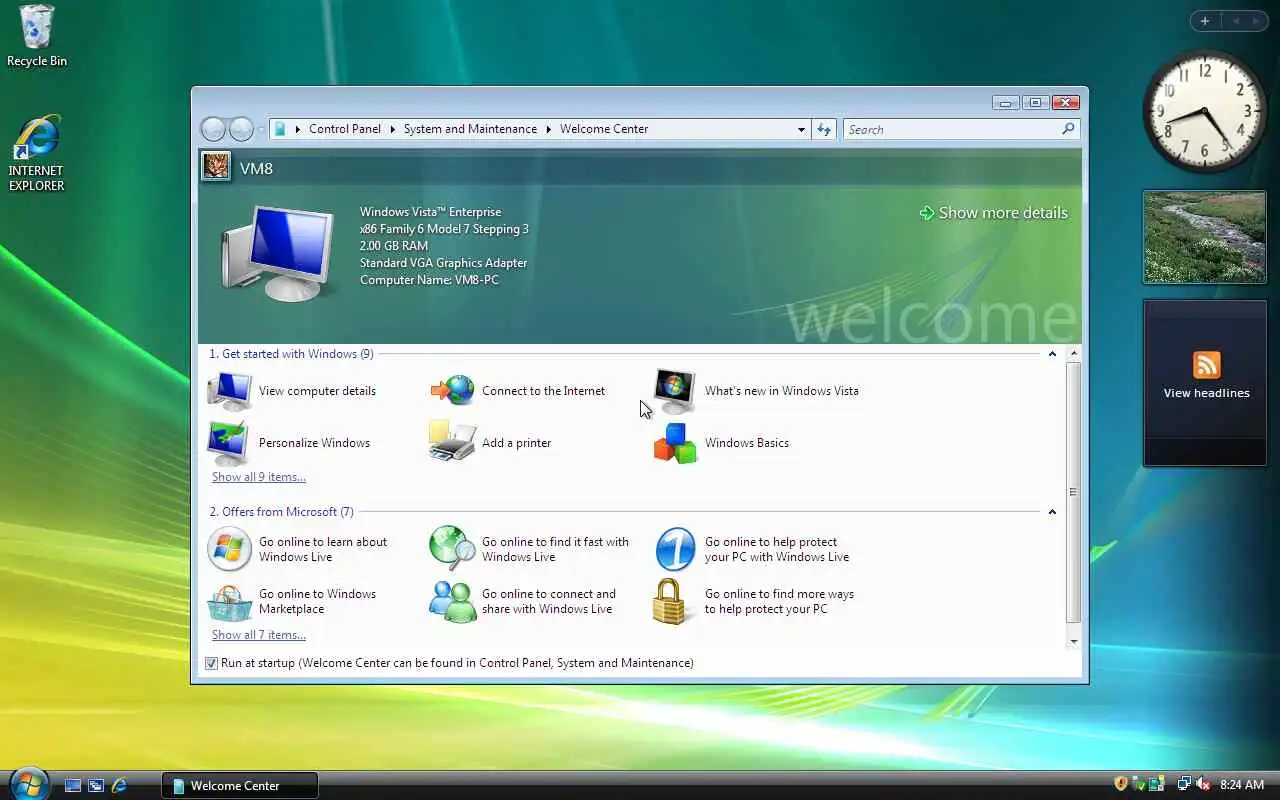Image resolution: width=1280 pixels, height=800 pixels.
Task: Click the Forward navigation button
Action: pyautogui.click(x=241, y=129)
